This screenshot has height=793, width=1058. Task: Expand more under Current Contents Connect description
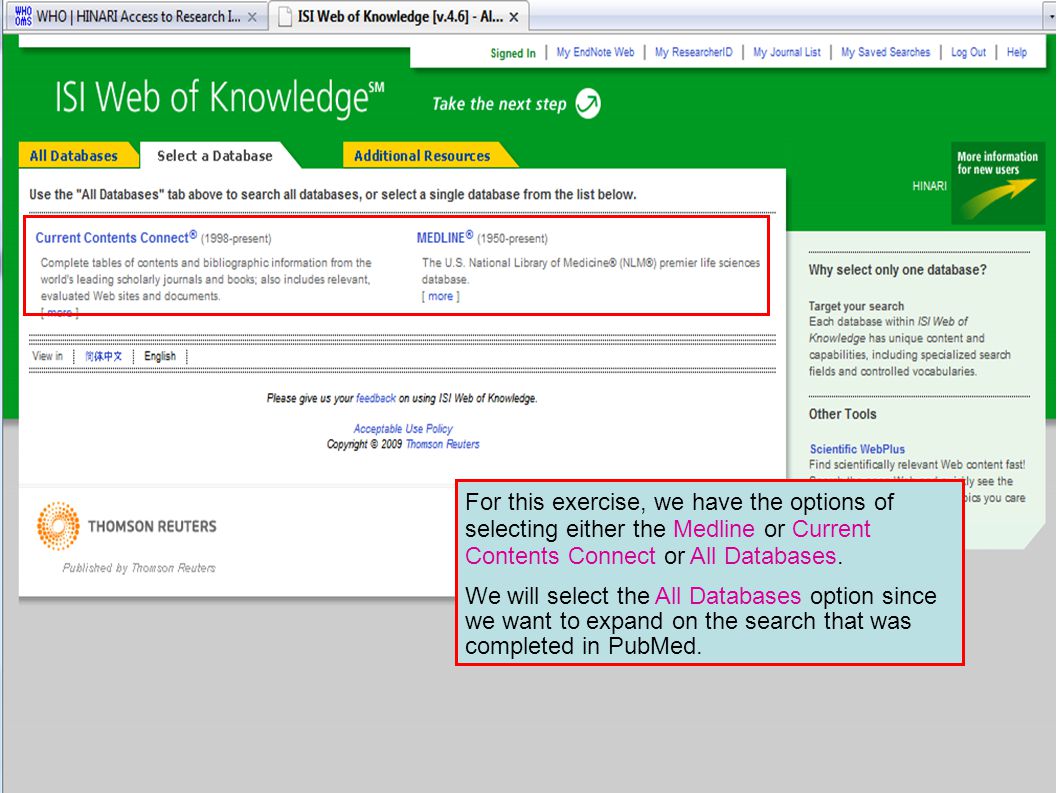[59, 312]
